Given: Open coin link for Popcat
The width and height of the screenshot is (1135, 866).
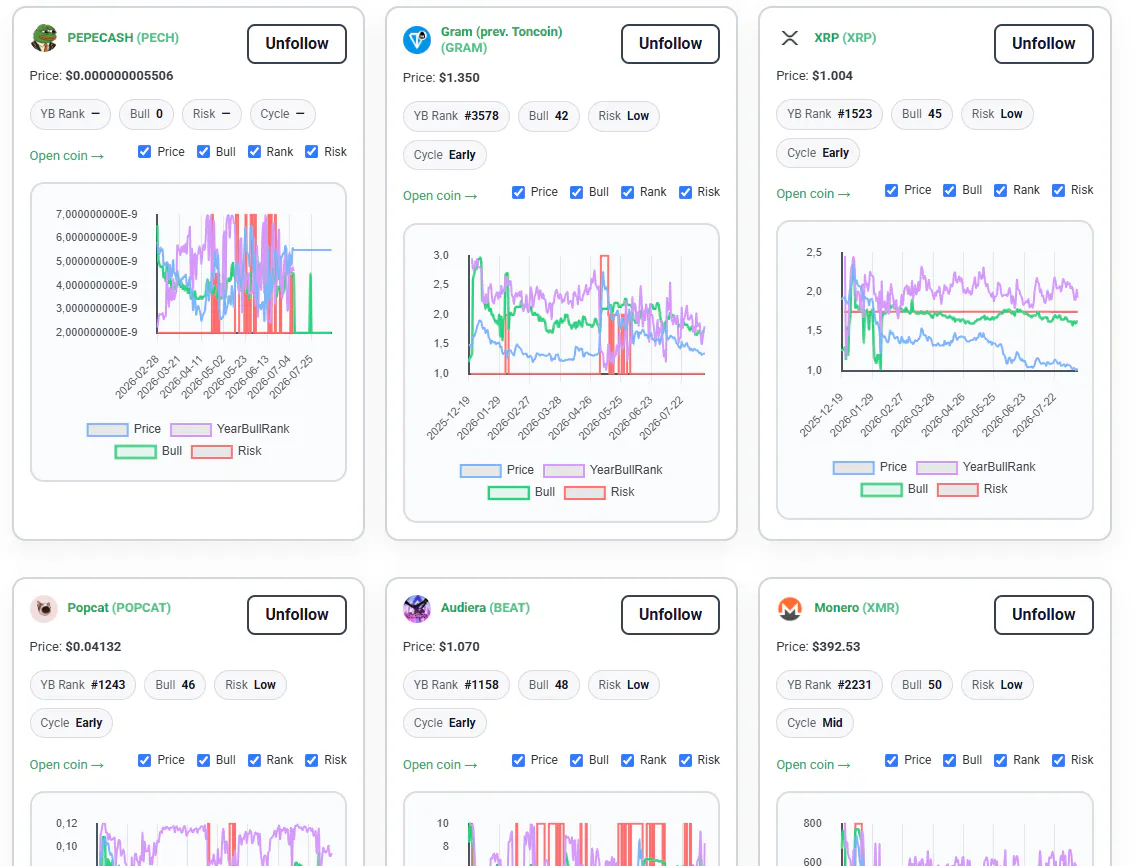Looking at the screenshot, I should [x=67, y=765].
